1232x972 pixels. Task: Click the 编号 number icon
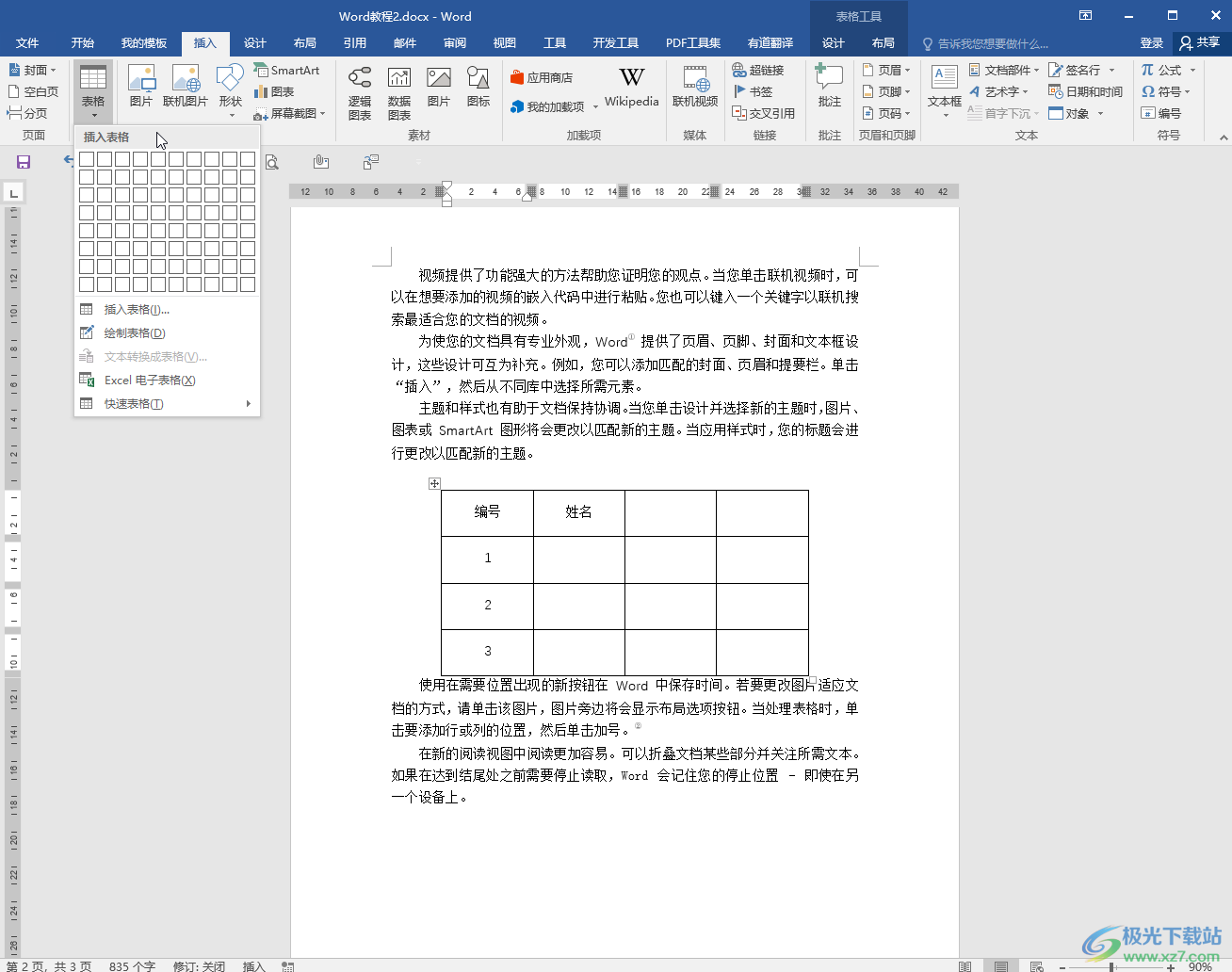1148,114
